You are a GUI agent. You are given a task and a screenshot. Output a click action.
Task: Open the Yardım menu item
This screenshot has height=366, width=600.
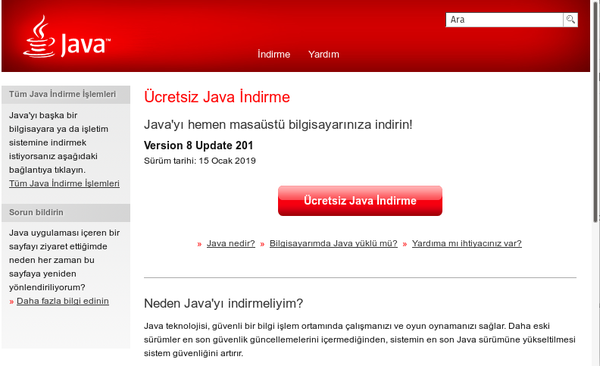click(324, 54)
